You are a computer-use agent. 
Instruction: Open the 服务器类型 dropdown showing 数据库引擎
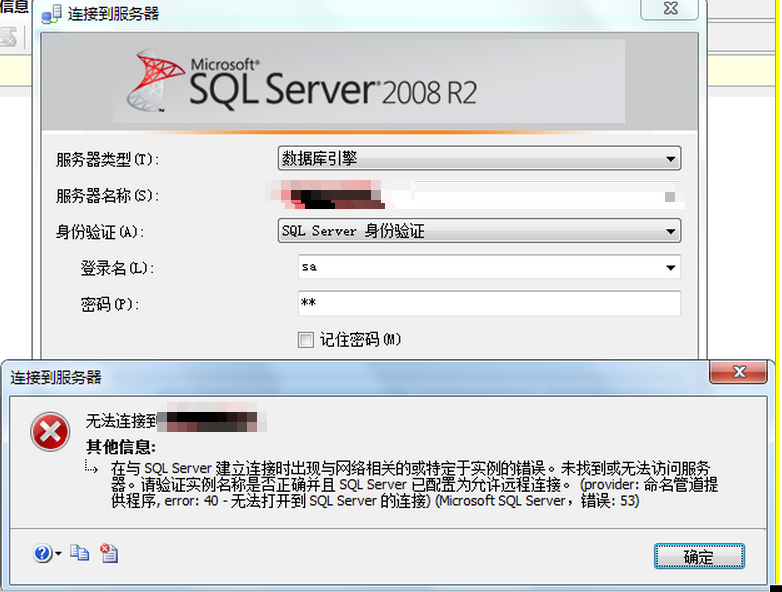click(479, 159)
